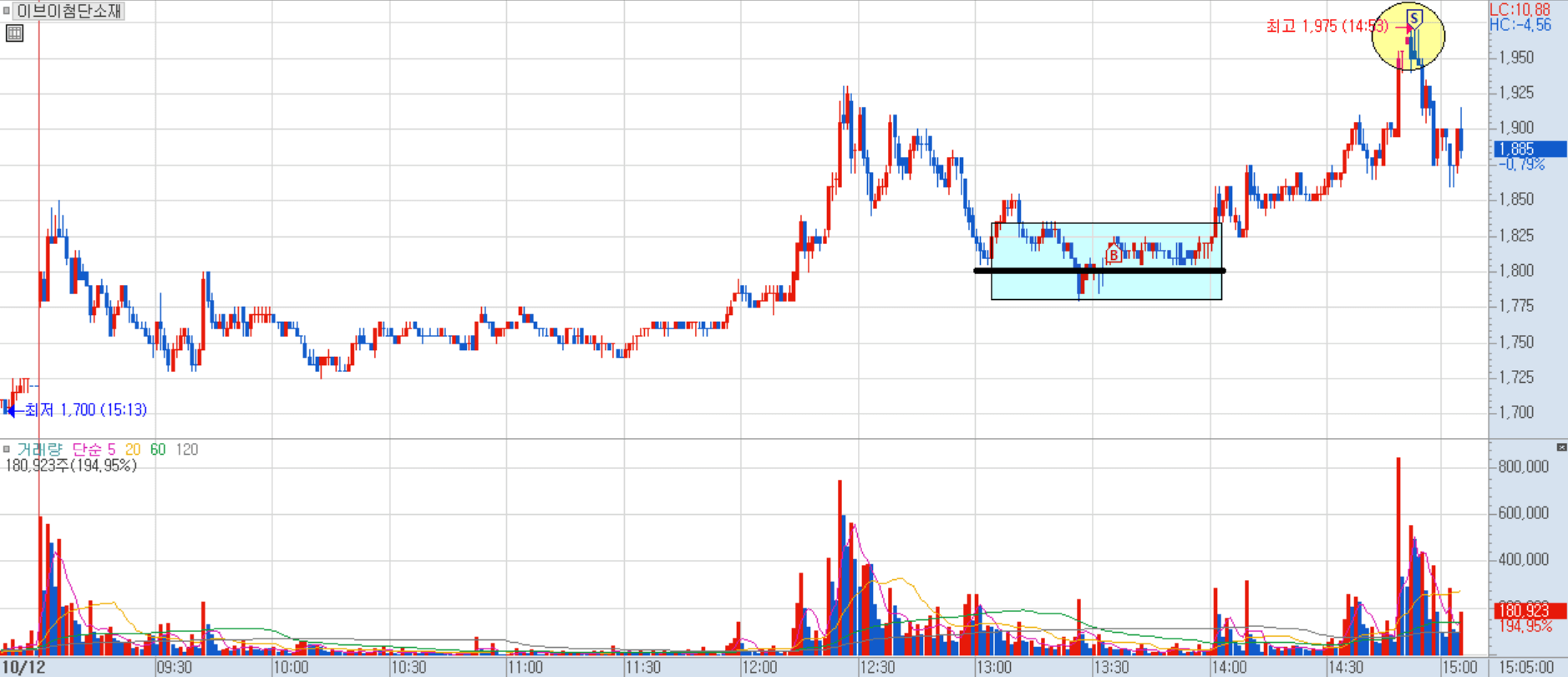Click the 11:30 time axis label
The width and height of the screenshot is (1568, 677).
tap(643, 667)
